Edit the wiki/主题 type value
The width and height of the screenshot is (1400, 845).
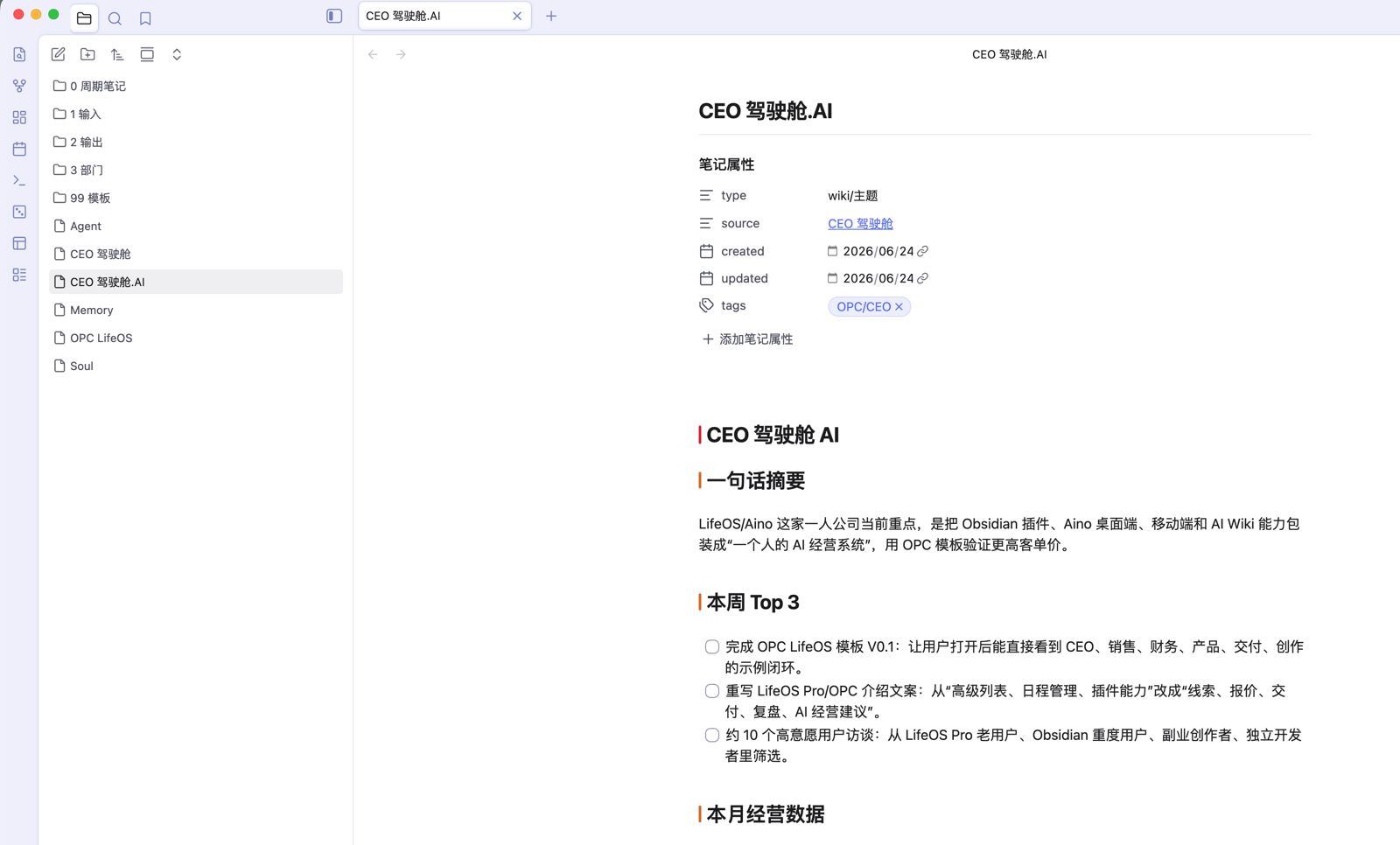[853, 196]
